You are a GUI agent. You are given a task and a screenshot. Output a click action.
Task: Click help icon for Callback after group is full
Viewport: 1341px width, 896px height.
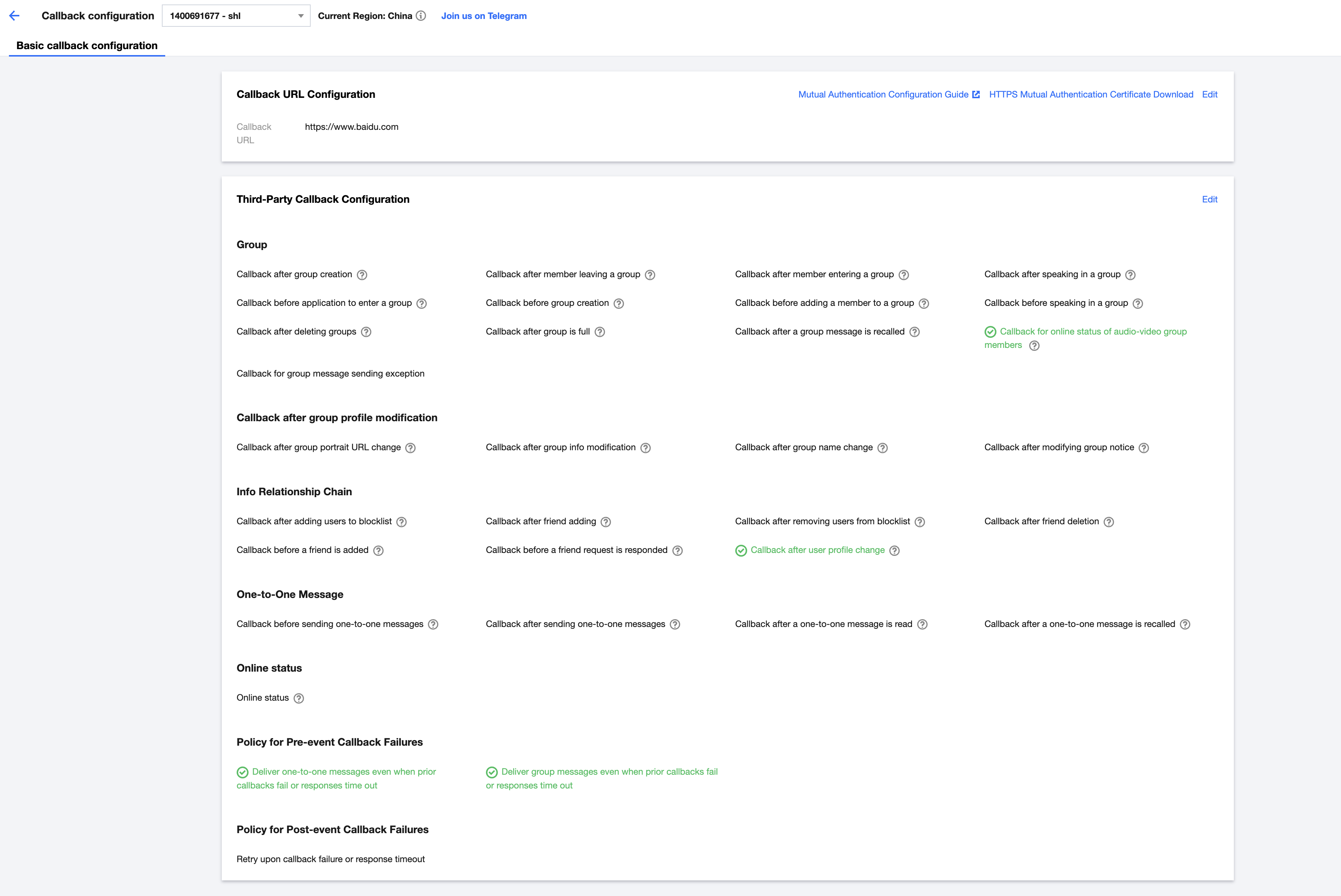[599, 332]
